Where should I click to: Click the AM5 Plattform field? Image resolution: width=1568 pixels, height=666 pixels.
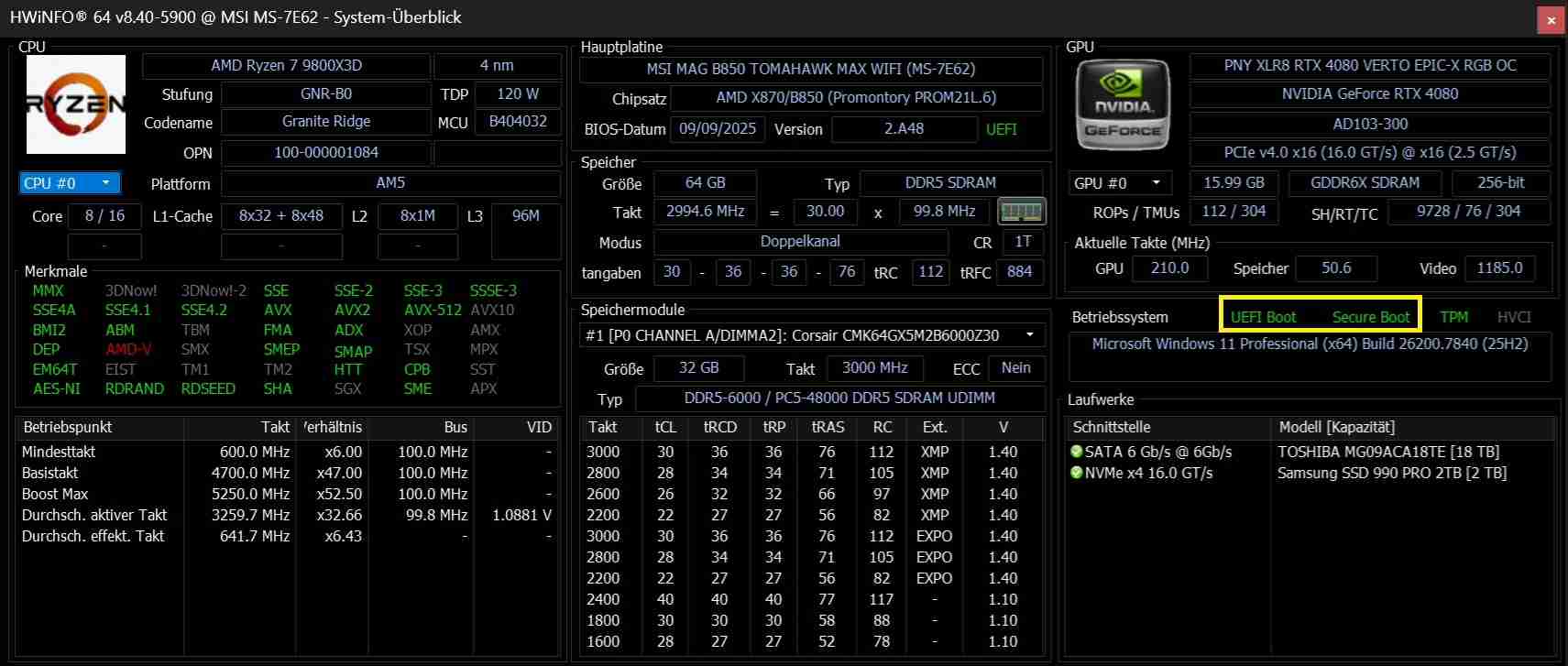[390, 183]
